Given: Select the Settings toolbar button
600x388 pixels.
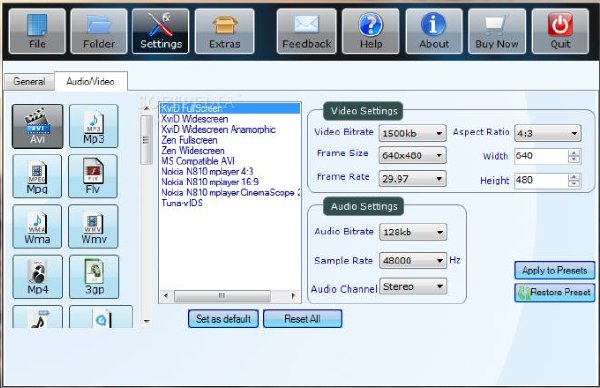Looking at the screenshot, I should (161, 31).
